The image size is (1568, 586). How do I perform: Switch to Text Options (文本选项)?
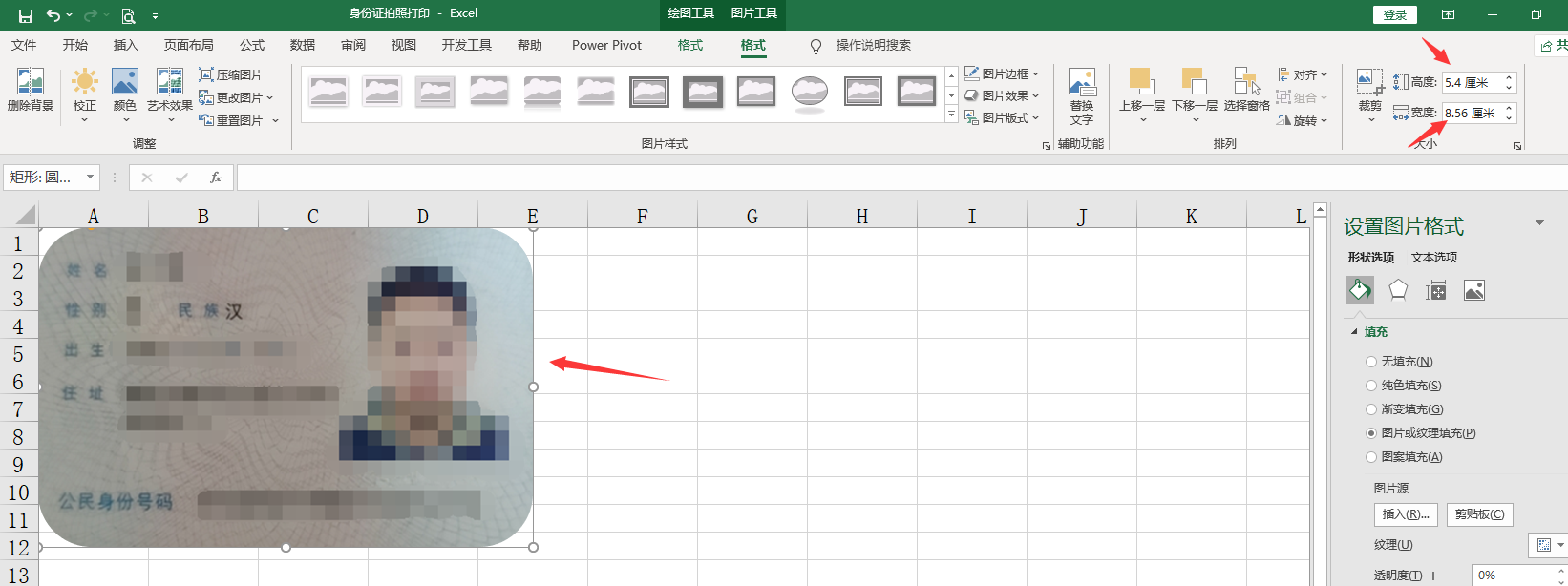1434,258
